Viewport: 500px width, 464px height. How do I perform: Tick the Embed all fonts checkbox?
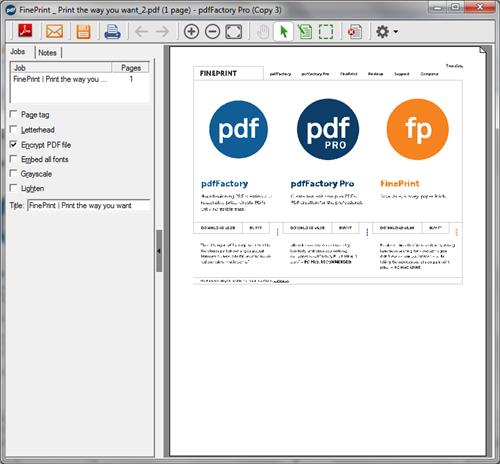coord(13,159)
